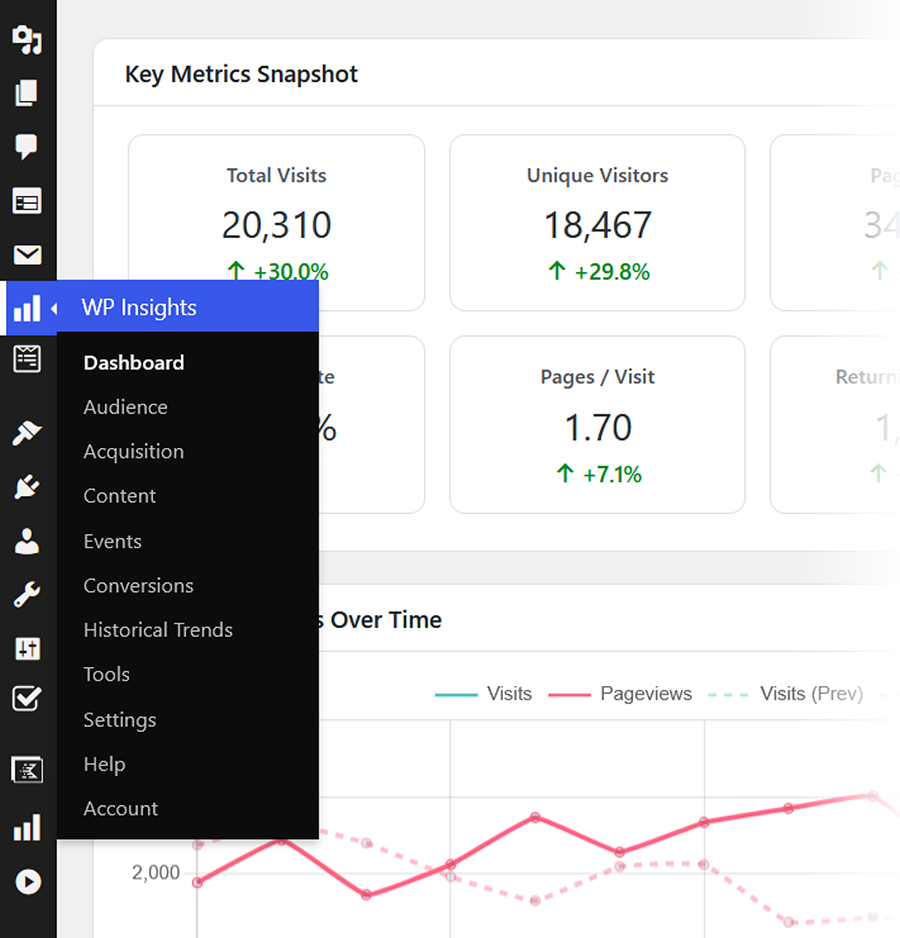Click the table layout sidebar icon

click(27, 201)
